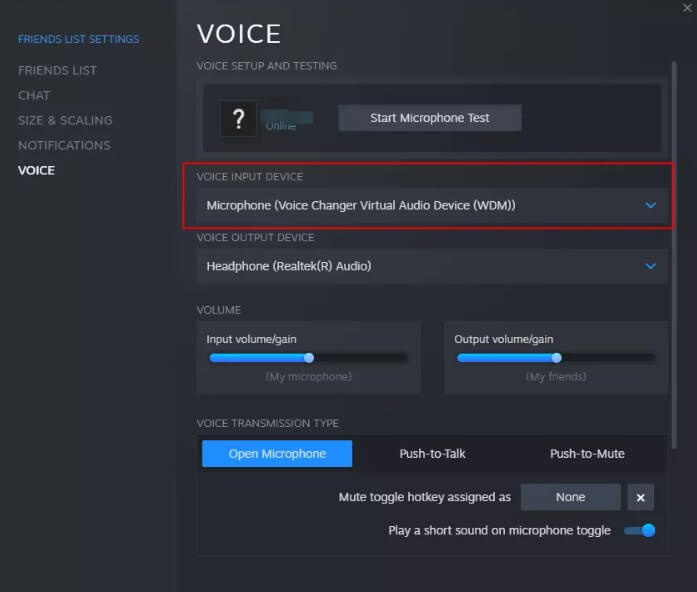Click the None hotkey assignment button
Viewport: 697px width, 592px height.
[x=570, y=497]
